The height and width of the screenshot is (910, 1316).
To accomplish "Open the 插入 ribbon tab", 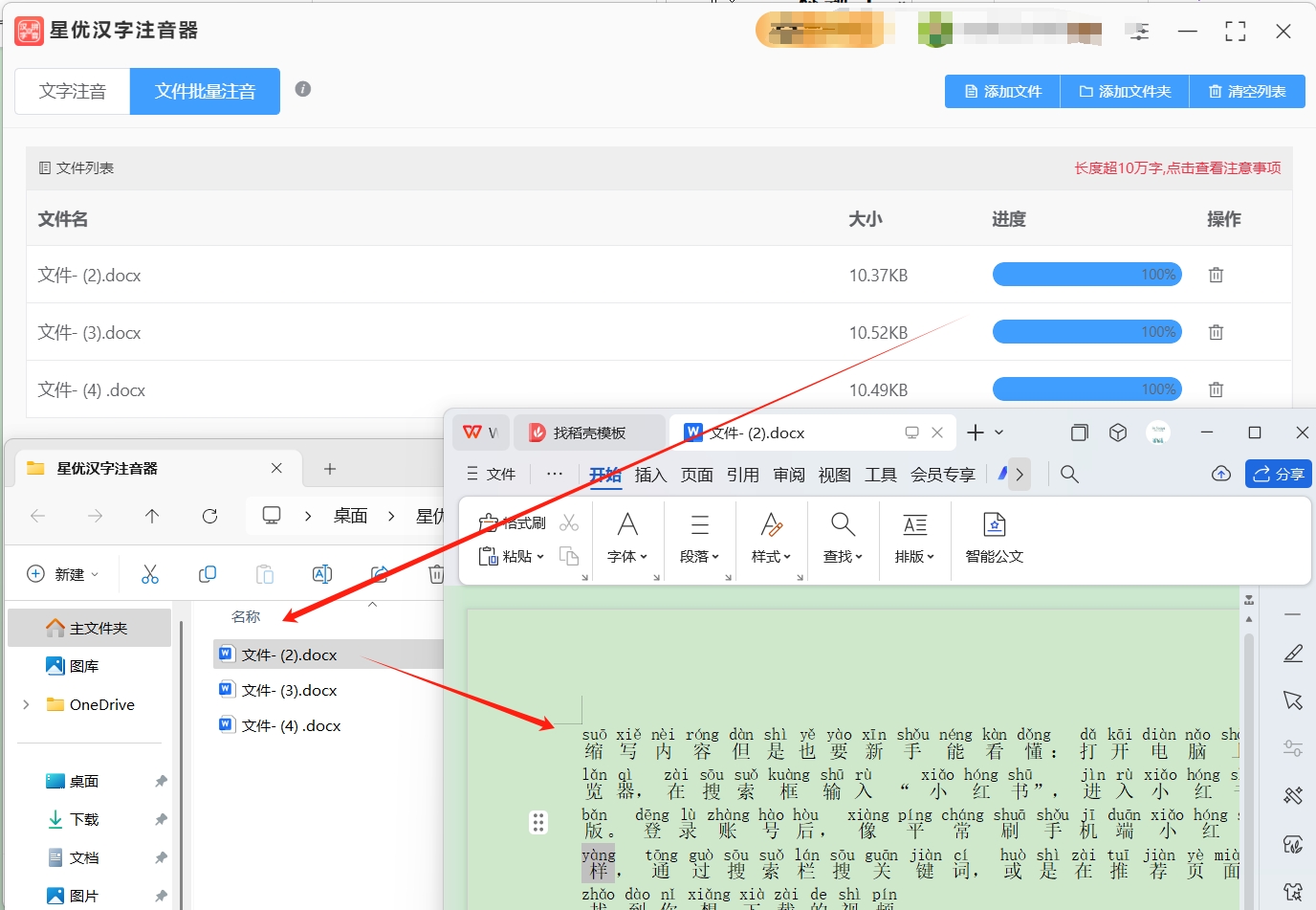I will tap(650, 475).
